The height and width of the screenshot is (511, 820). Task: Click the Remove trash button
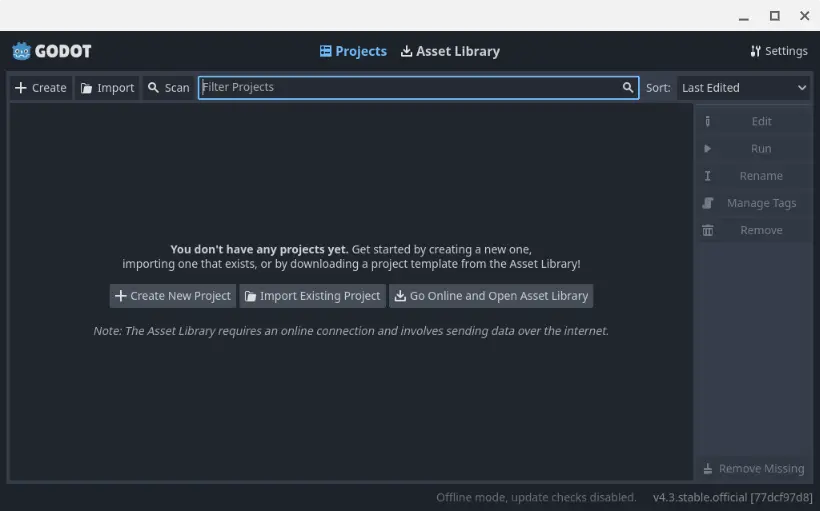[x=752, y=230]
